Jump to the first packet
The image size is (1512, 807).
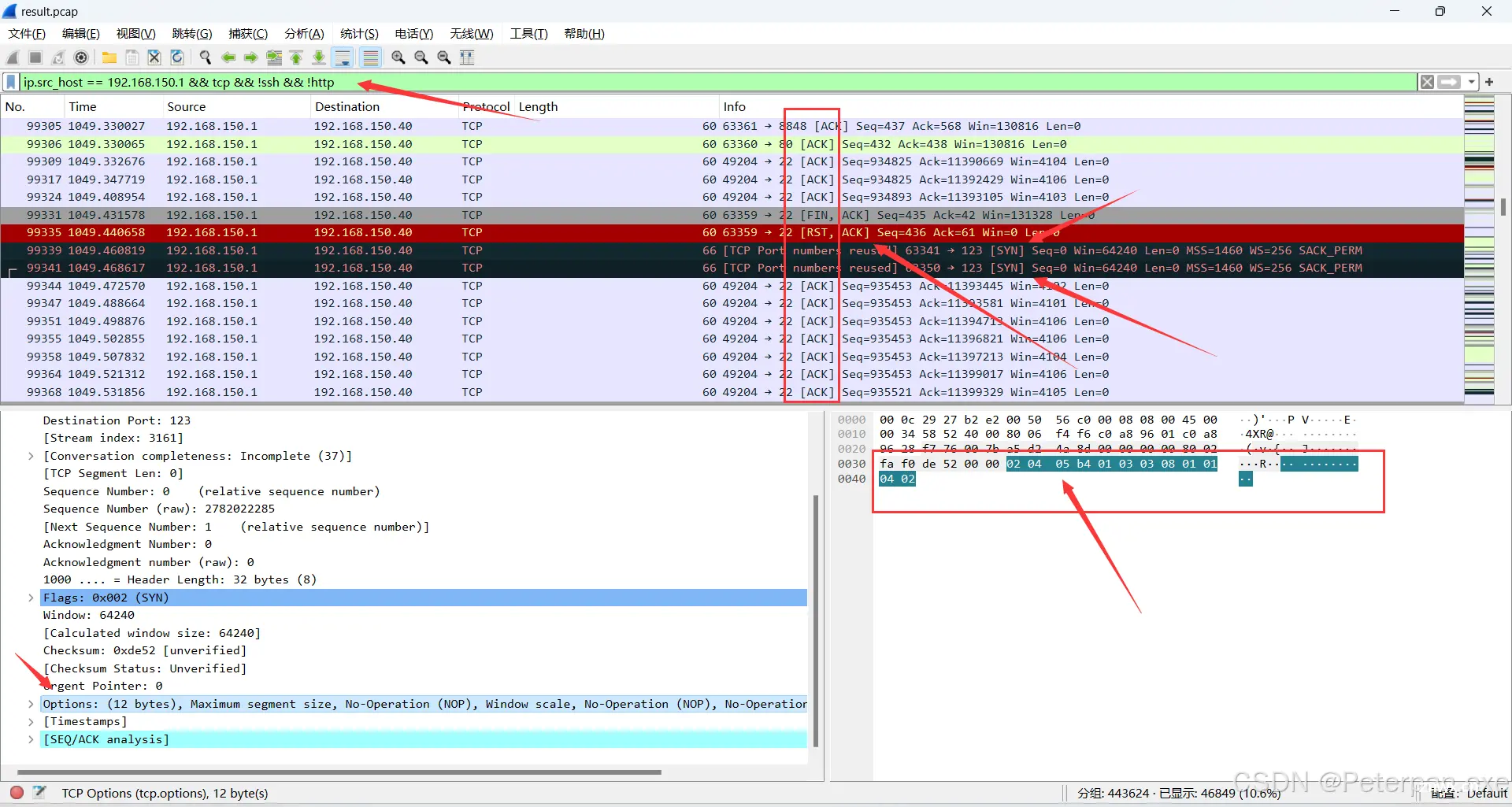(x=296, y=57)
